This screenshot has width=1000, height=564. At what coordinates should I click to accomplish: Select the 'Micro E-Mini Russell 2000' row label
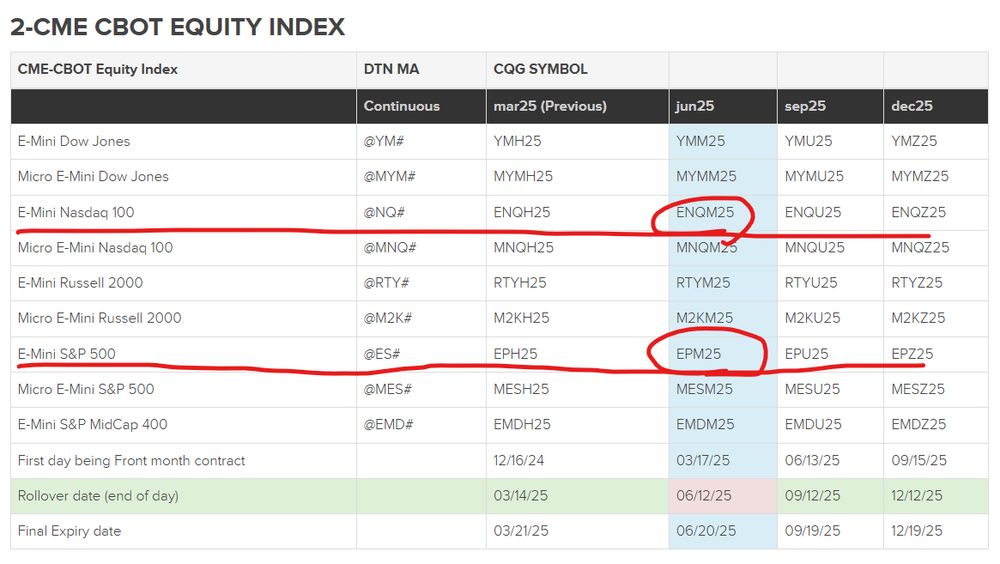(x=99, y=318)
